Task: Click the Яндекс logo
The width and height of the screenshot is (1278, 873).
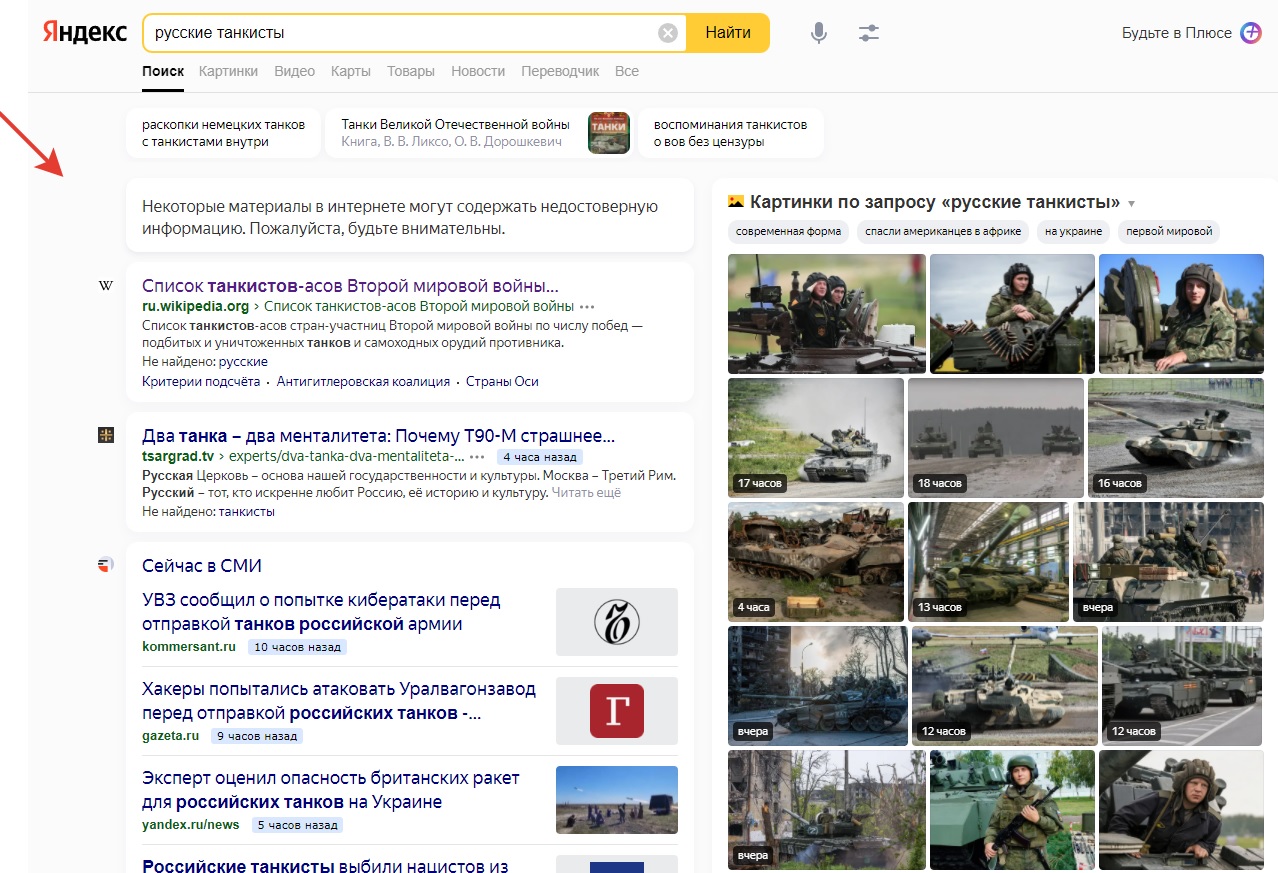Action: 85,33
